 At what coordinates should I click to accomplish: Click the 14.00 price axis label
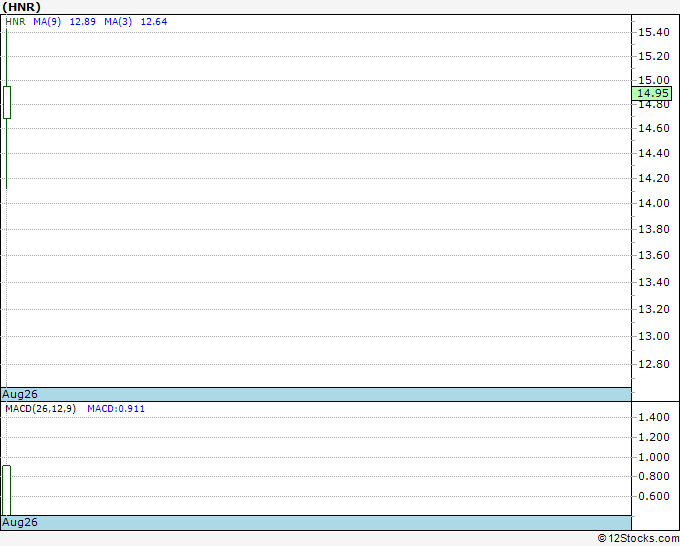pyautogui.click(x=654, y=203)
